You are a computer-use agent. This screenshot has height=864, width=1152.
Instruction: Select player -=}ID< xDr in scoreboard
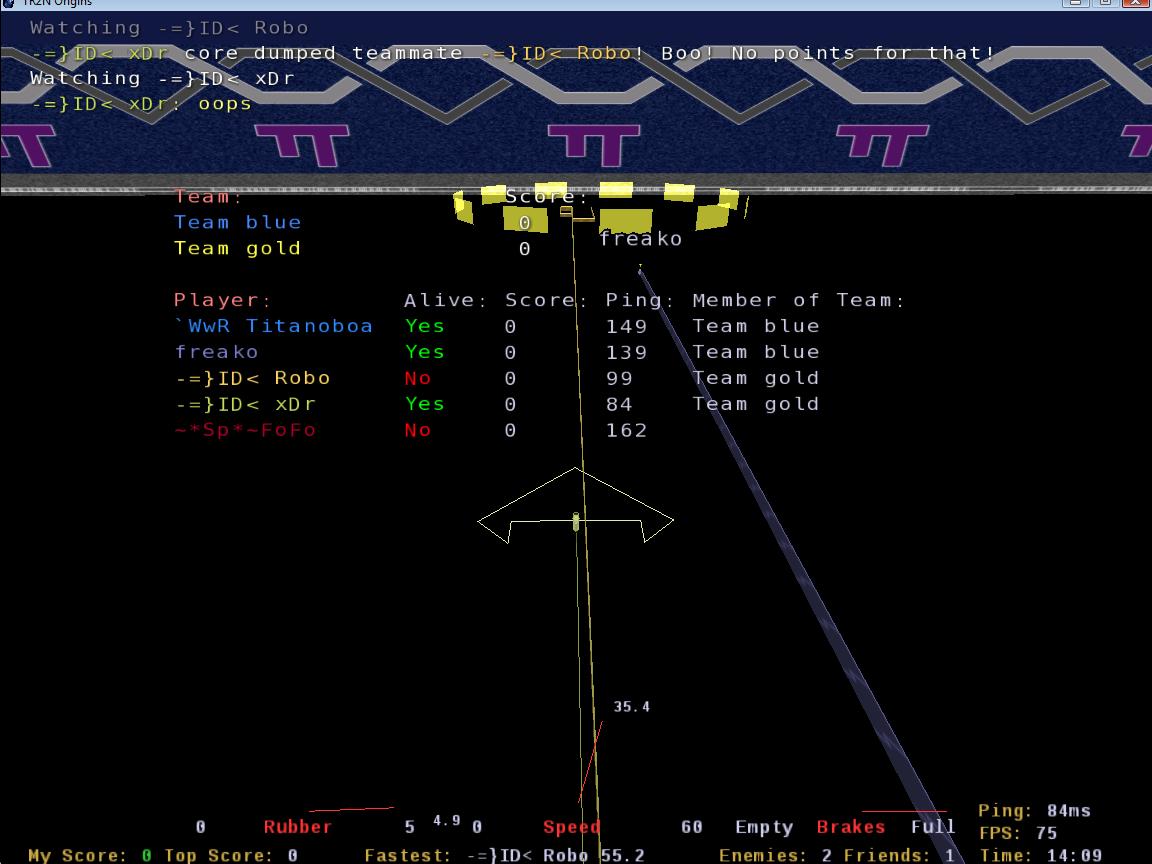point(246,404)
